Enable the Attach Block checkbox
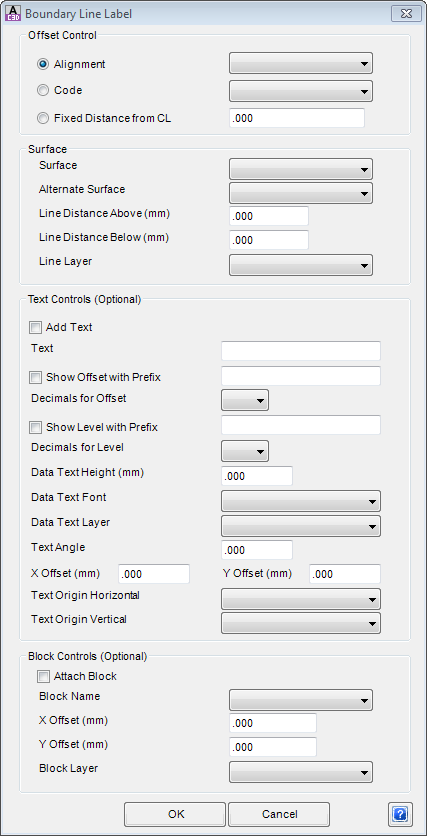Viewport: 427px width, 836px height. coord(43,677)
